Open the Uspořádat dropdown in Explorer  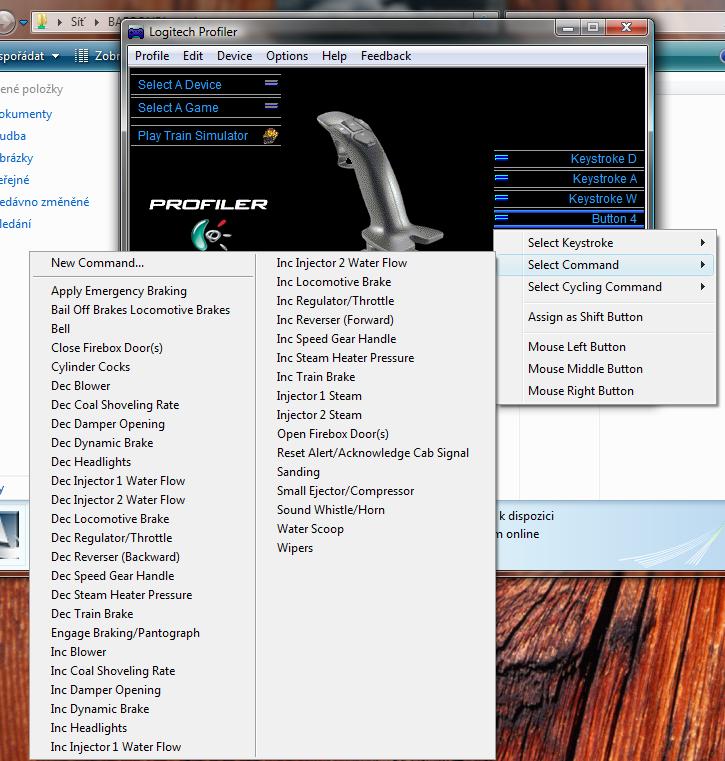(x=29, y=56)
